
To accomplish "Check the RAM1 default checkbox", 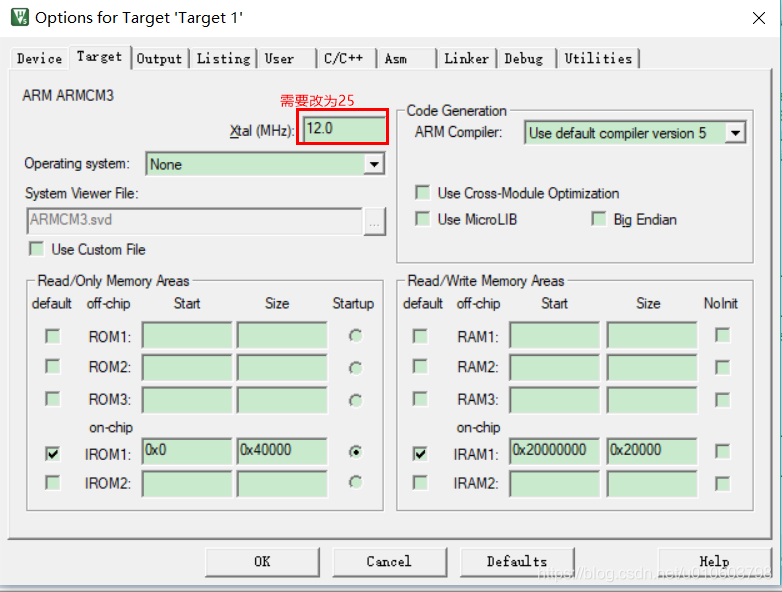I will 420,336.
